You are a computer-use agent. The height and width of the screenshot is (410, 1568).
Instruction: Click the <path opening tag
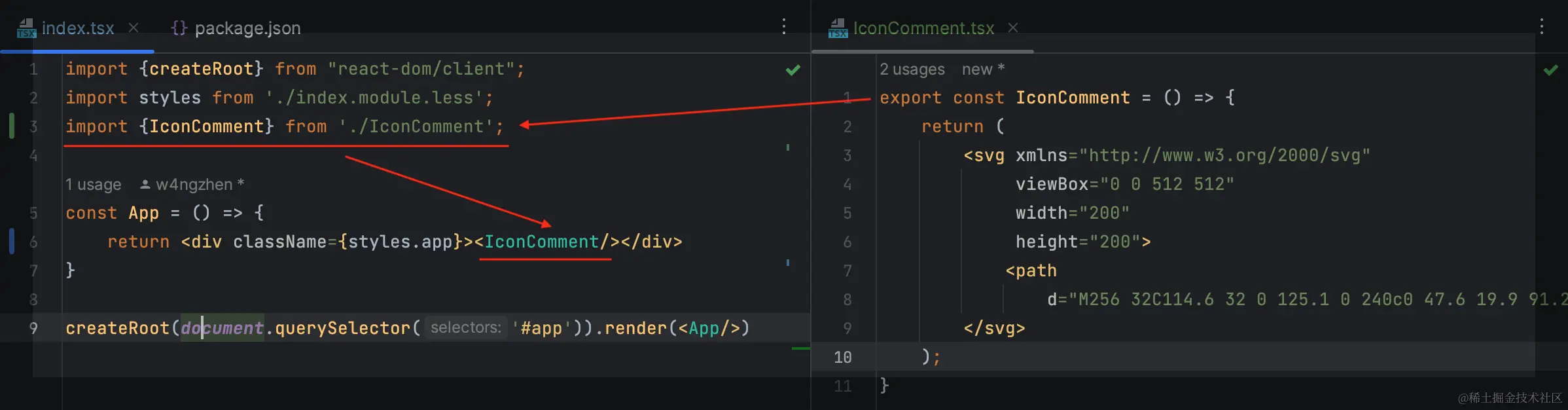point(1031,270)
